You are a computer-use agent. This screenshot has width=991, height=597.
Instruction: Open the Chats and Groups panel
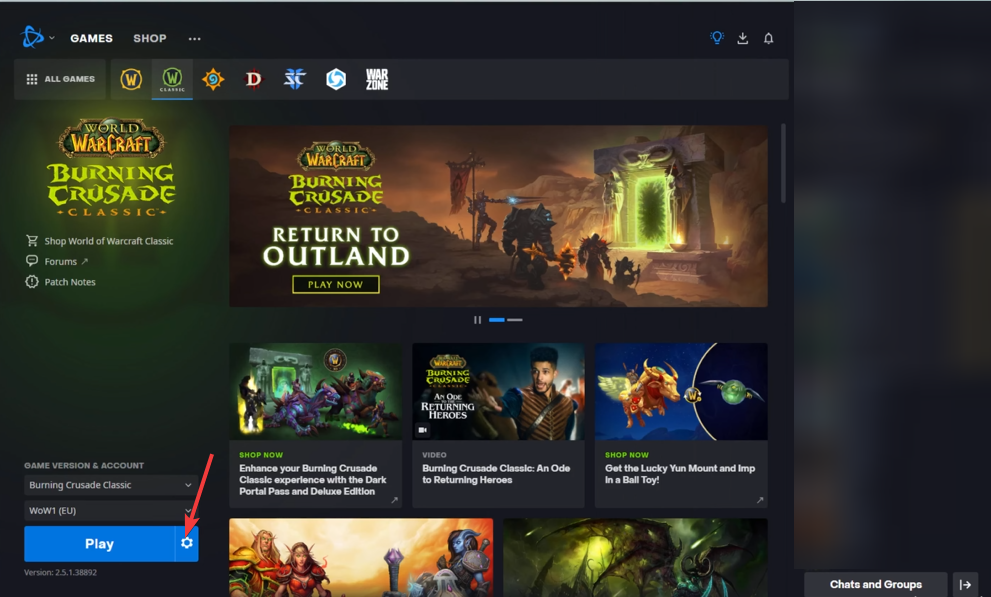(875, 584)
